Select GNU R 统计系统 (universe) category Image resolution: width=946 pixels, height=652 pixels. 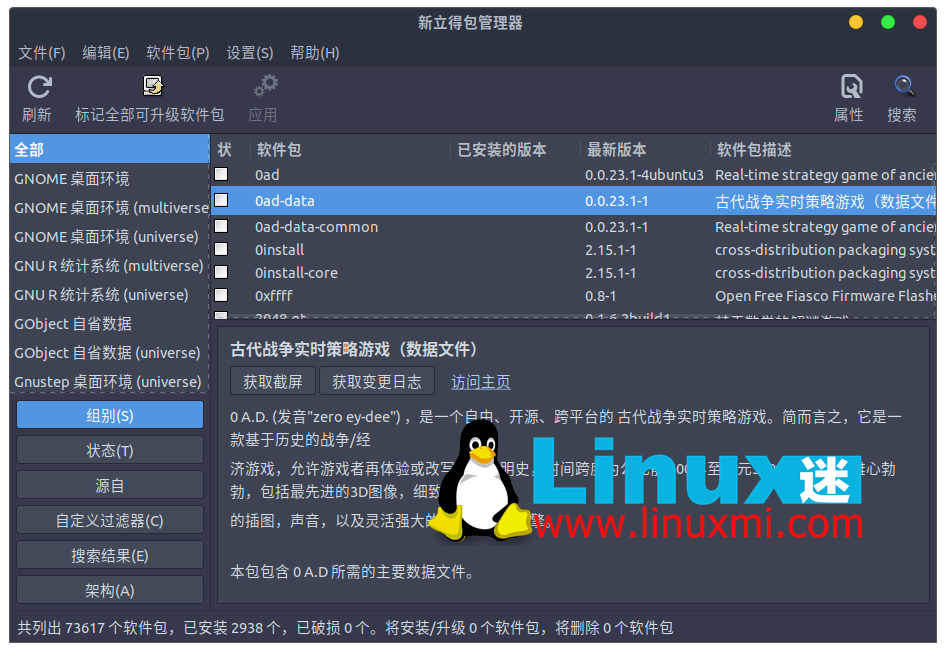109,294
